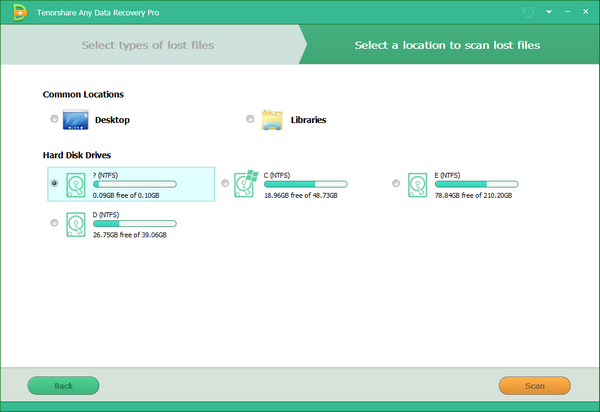The height and width of the screenshot is (412, 600).
Task: Click the E (NTFS) drive icon
Action: pyautogui.click(x=419, y=184)
